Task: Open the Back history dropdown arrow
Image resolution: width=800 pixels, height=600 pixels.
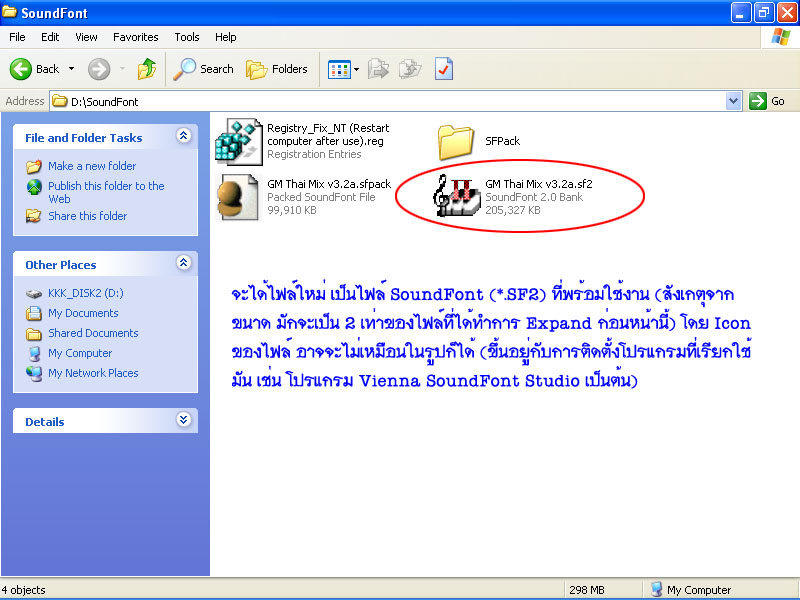Action: [71, 69]
